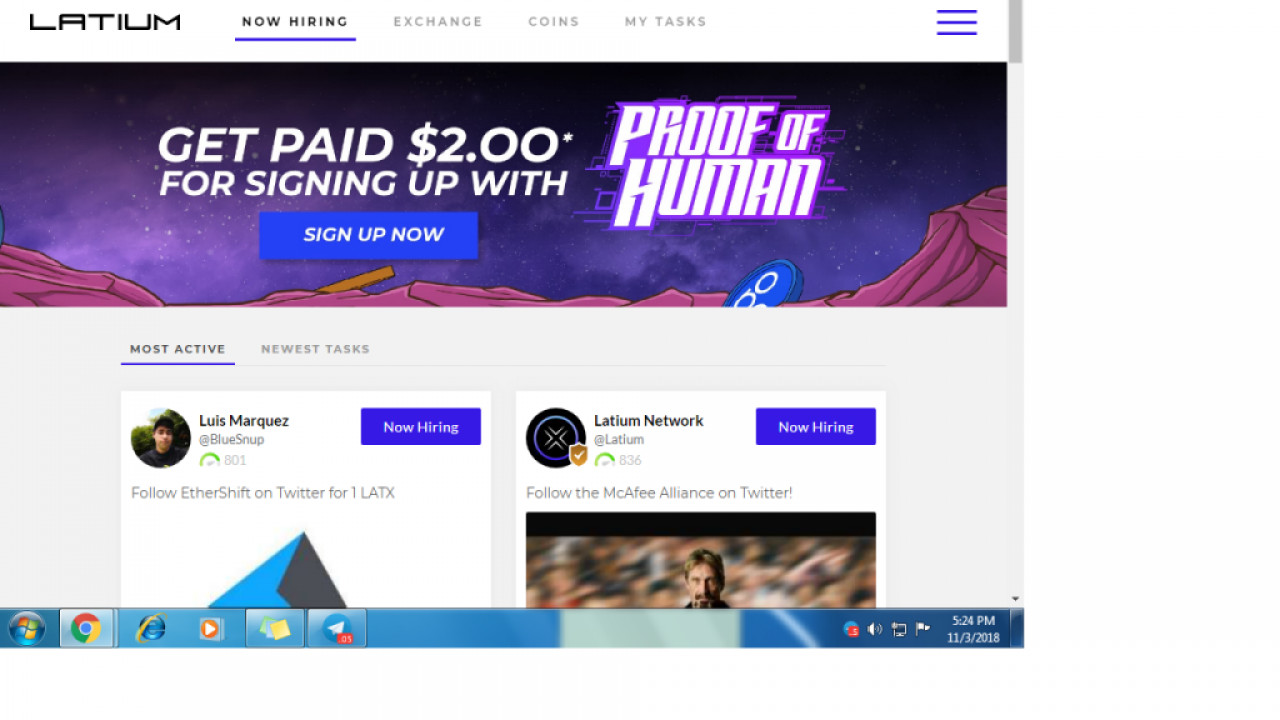Select the Newest Tasks tab

coord(315,349)
